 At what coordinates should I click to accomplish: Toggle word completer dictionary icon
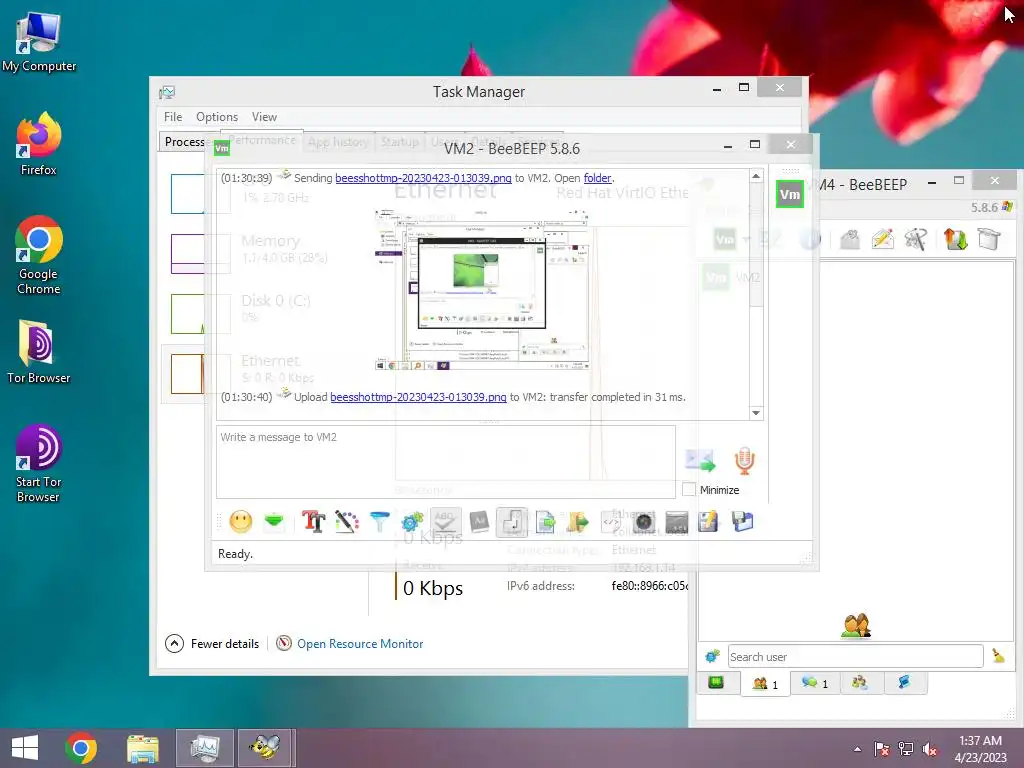[479, 522]
